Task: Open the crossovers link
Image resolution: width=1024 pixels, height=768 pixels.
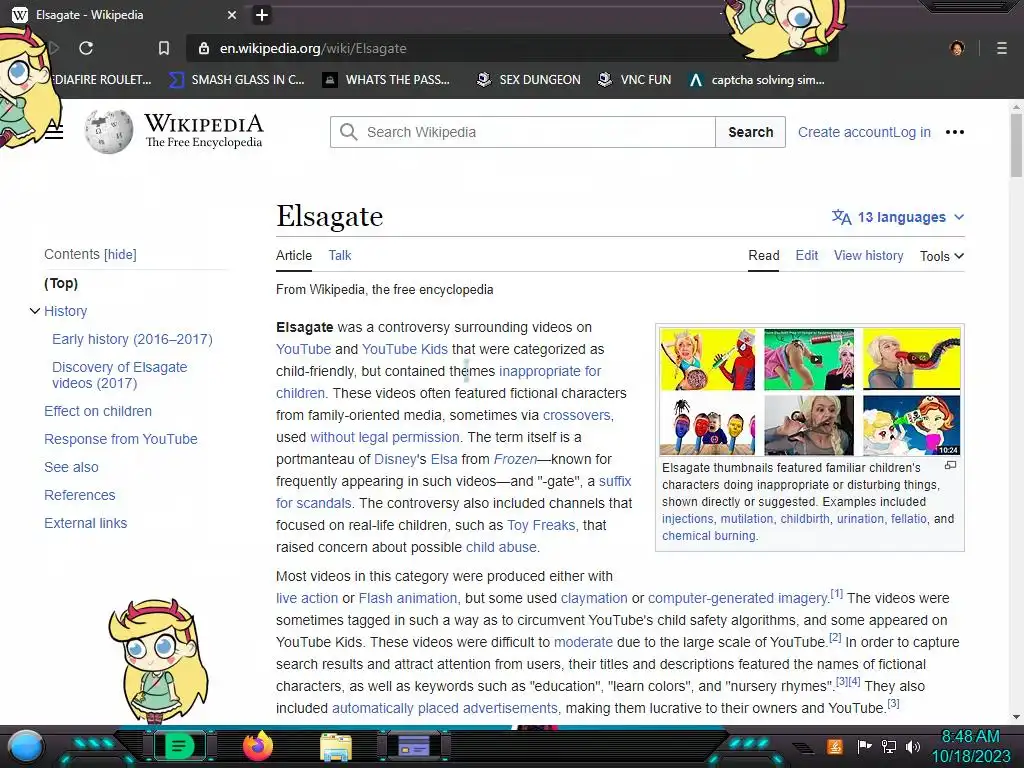Action: pos(577,415)
